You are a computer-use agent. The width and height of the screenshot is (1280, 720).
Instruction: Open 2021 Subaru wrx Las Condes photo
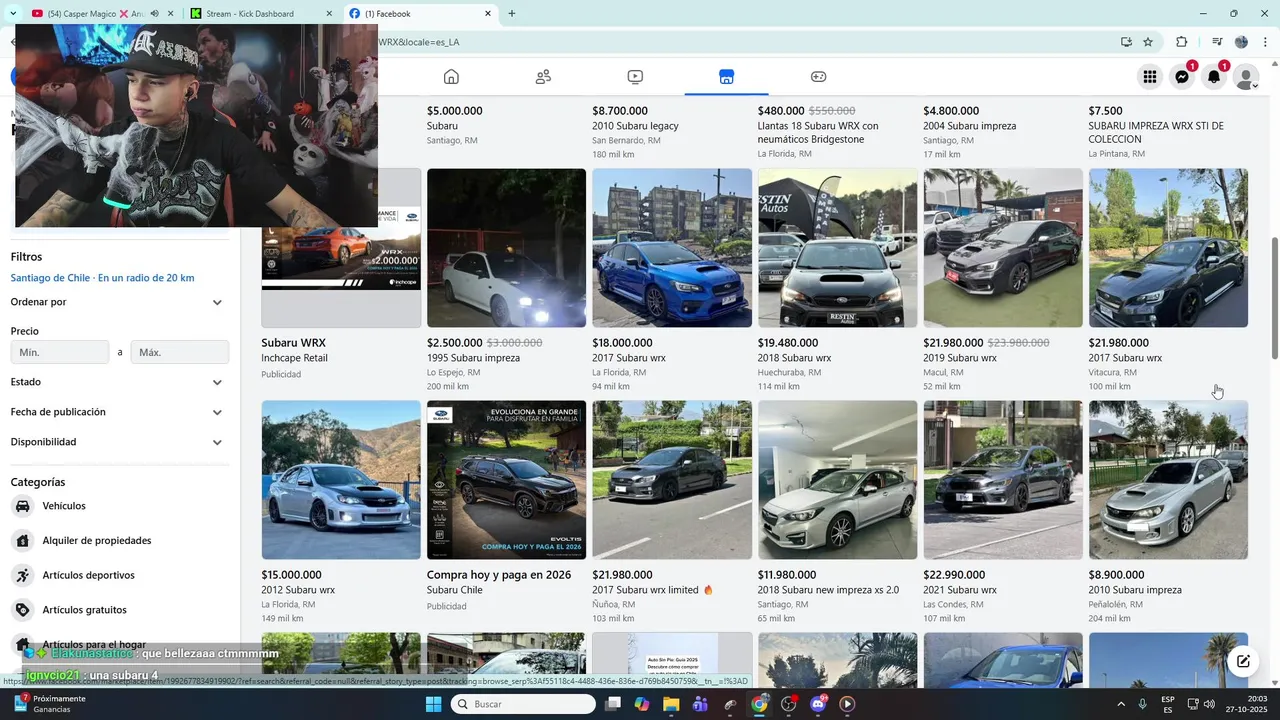tap(1003, 480)
